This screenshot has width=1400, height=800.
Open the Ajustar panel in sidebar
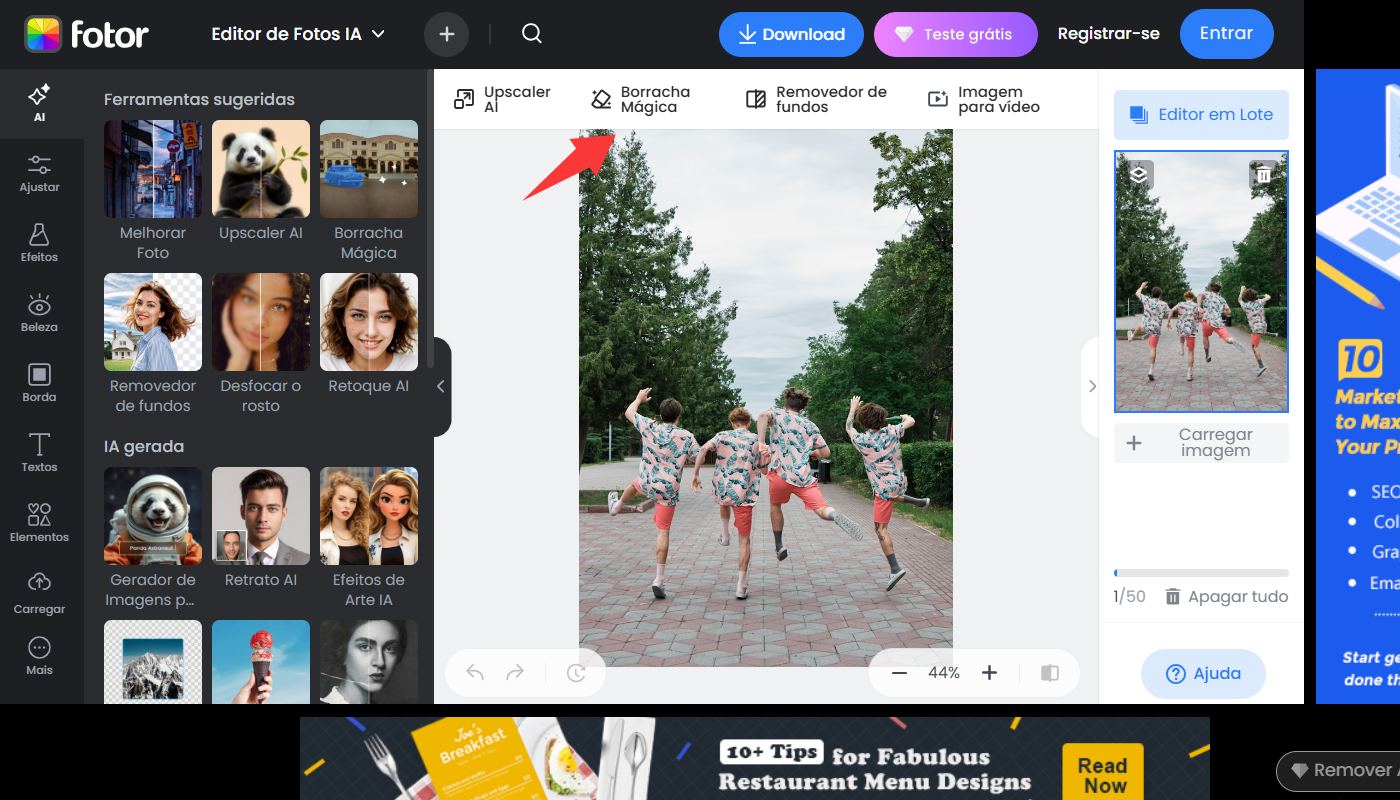point(39,173)
